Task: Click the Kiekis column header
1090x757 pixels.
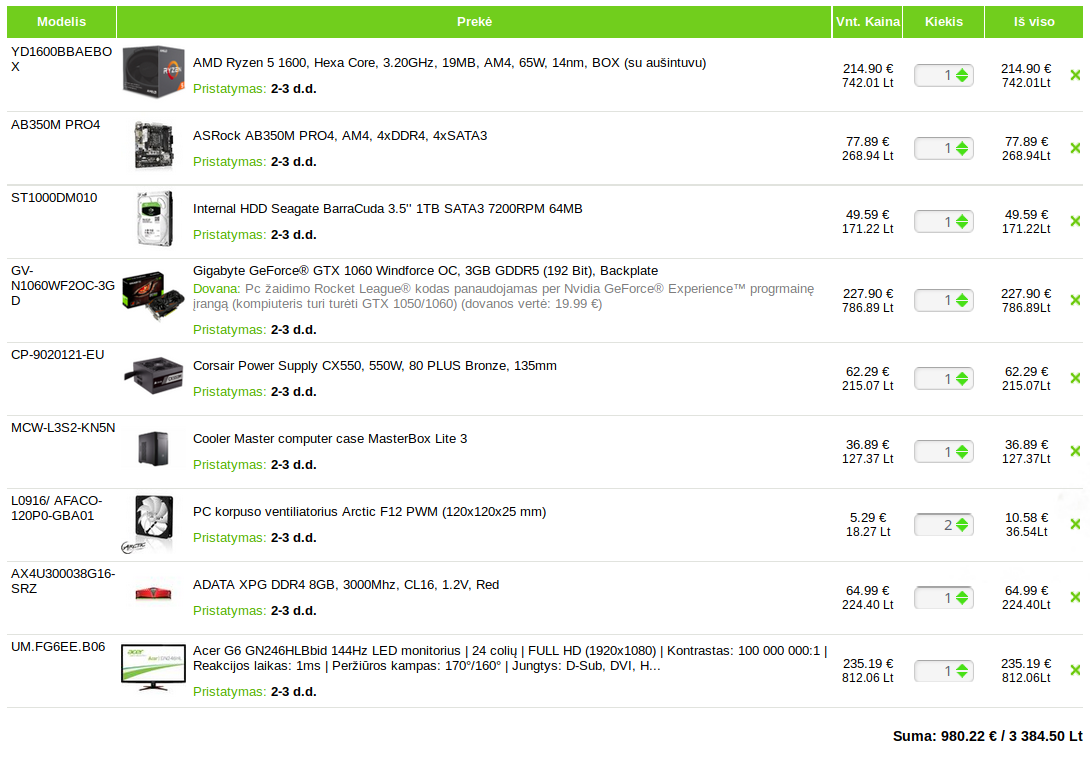Action: point(943,22)
